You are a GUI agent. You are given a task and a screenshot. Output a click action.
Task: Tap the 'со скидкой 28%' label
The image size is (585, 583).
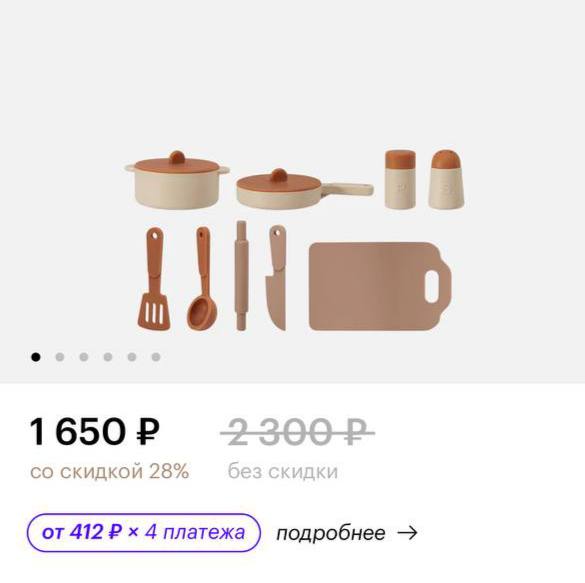click(110, 471)
